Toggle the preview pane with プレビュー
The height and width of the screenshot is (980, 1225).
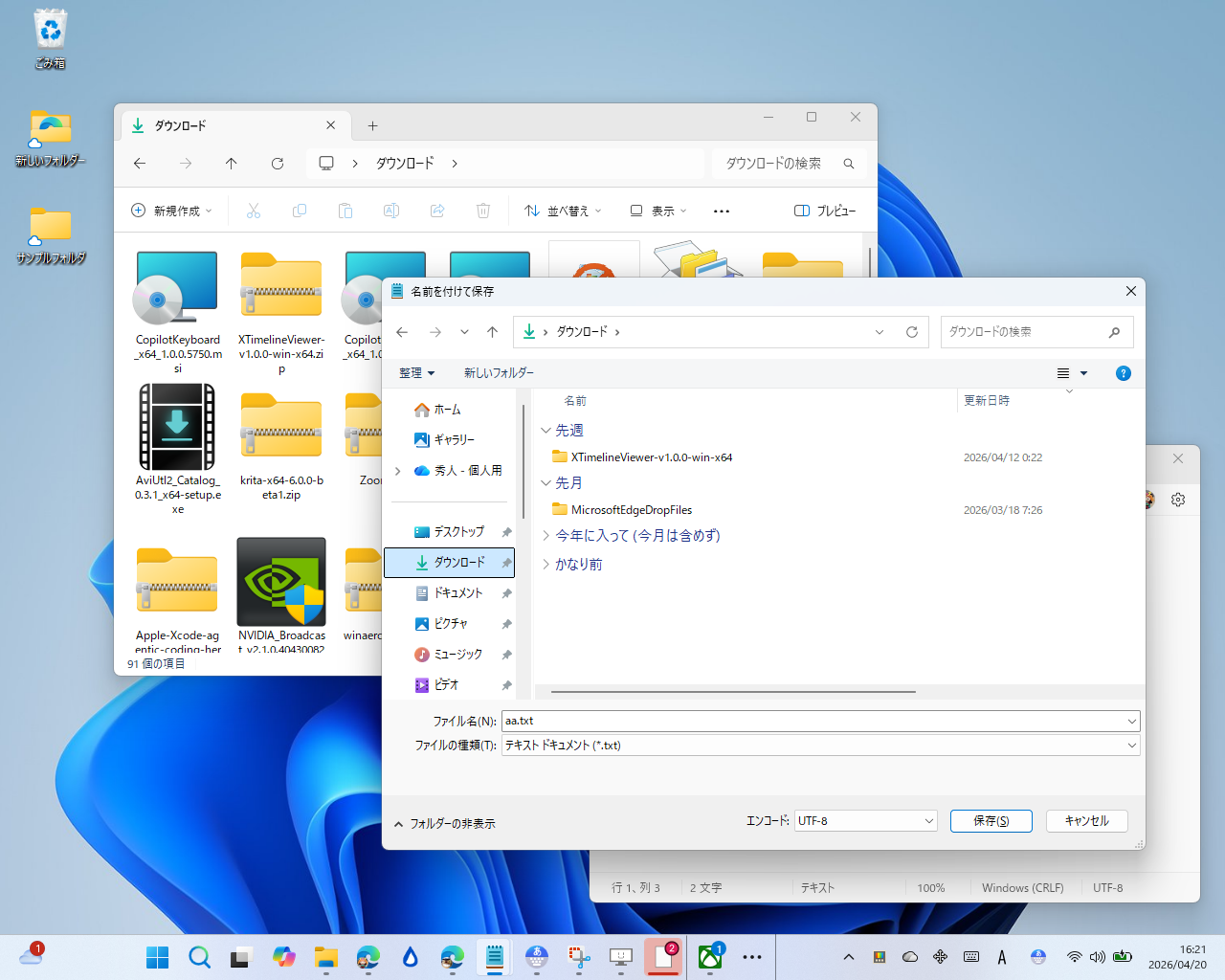[825, 211]
